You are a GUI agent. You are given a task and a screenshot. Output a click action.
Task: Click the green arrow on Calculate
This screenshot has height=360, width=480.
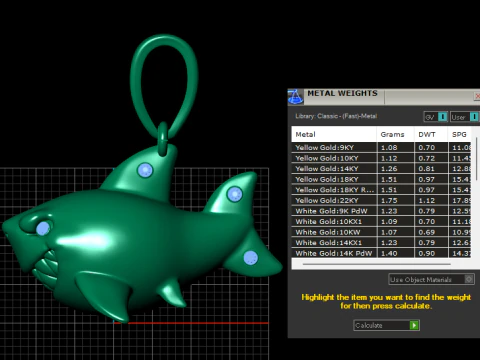pyautogui.click(x=414, y=325)
